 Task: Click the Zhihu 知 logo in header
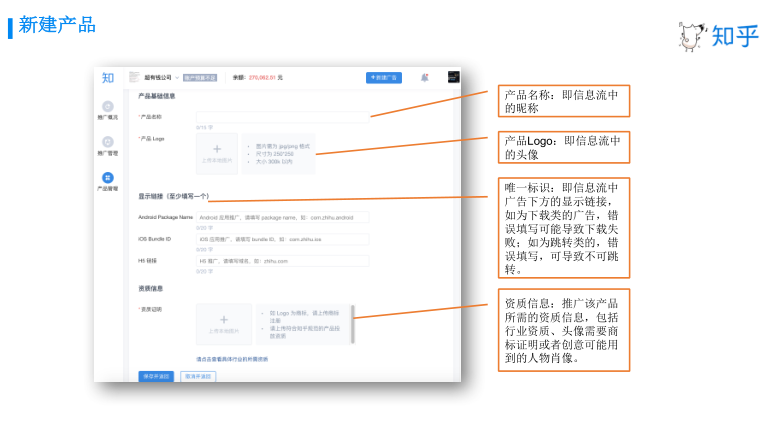point(107,78)
